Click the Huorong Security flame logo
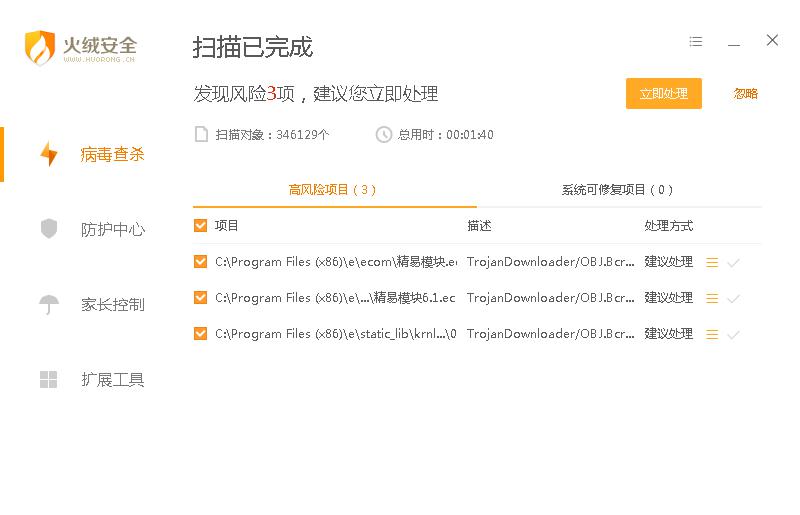The height and width of the screenshot is (515, 800). coord(40,47)
